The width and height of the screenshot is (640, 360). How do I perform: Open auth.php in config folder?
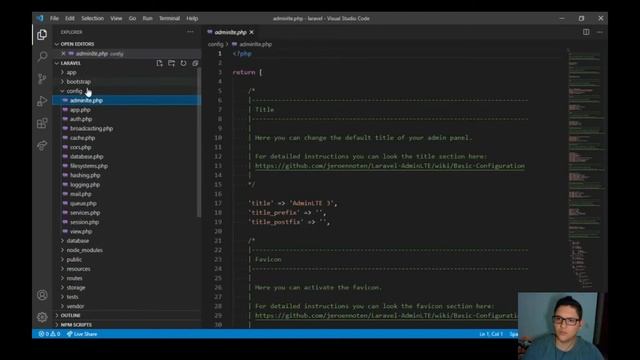[81, 119]
